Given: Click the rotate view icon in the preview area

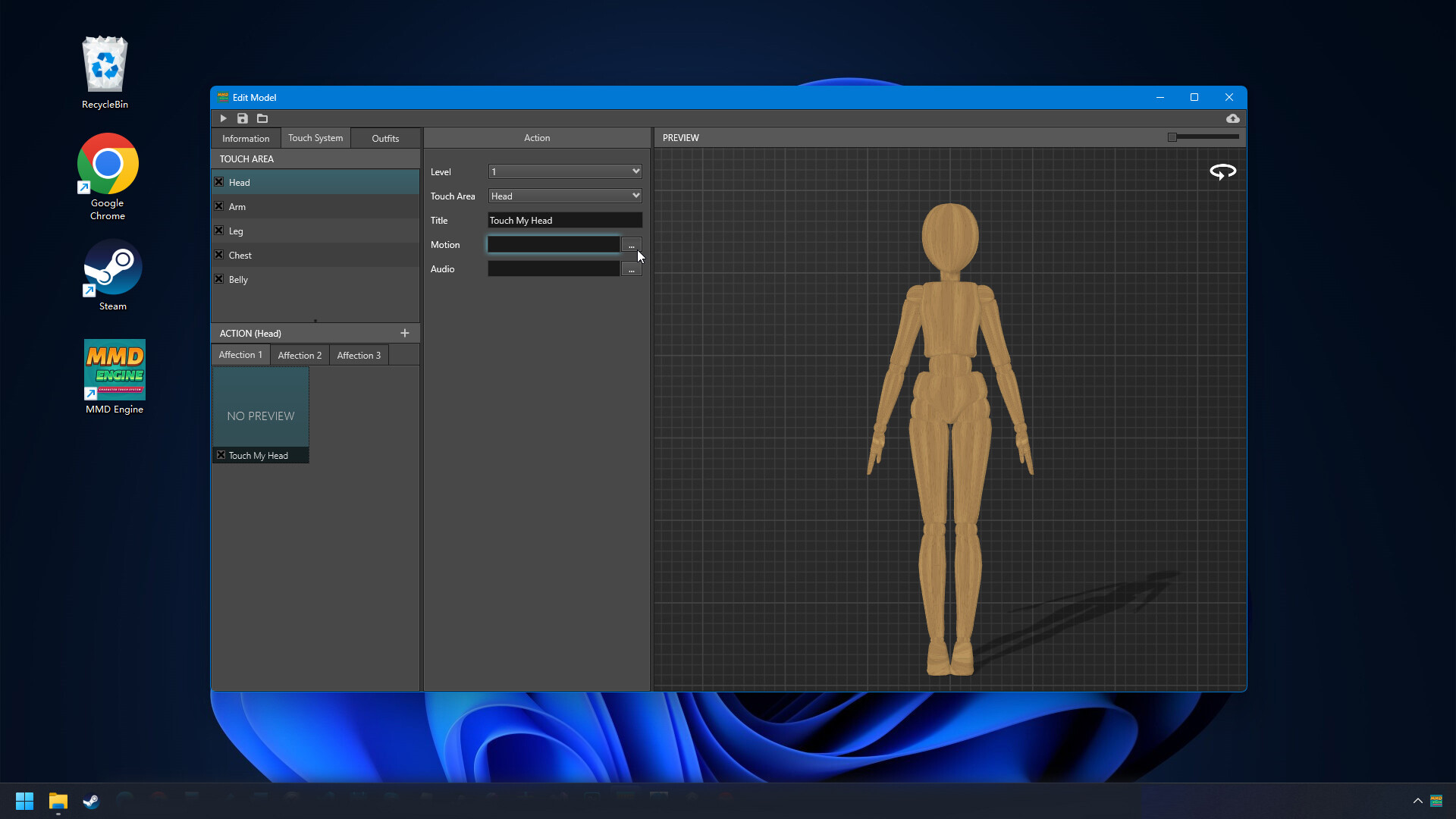Looking at the screenshot, I should tap(1222, 172).
